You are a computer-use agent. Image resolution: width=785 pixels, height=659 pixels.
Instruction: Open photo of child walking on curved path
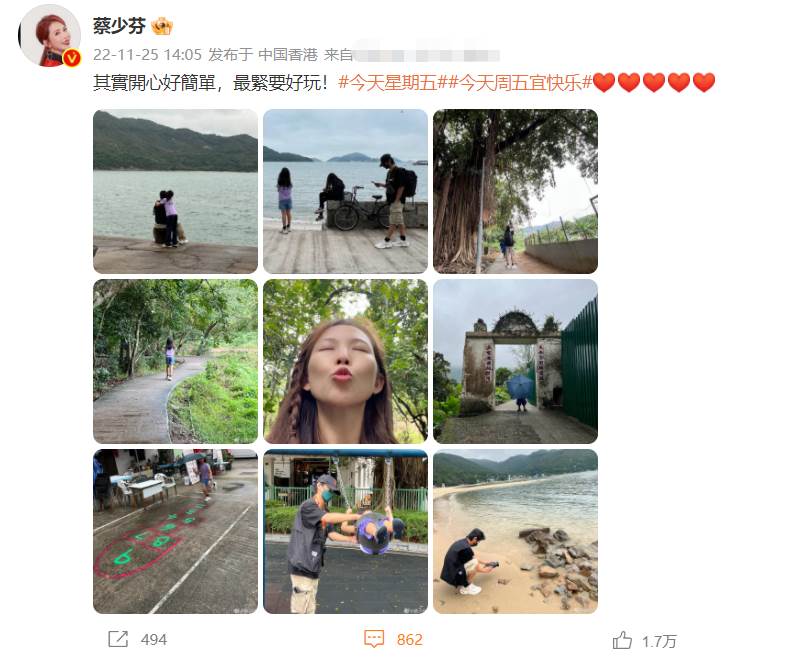click(x=175, y=361)
